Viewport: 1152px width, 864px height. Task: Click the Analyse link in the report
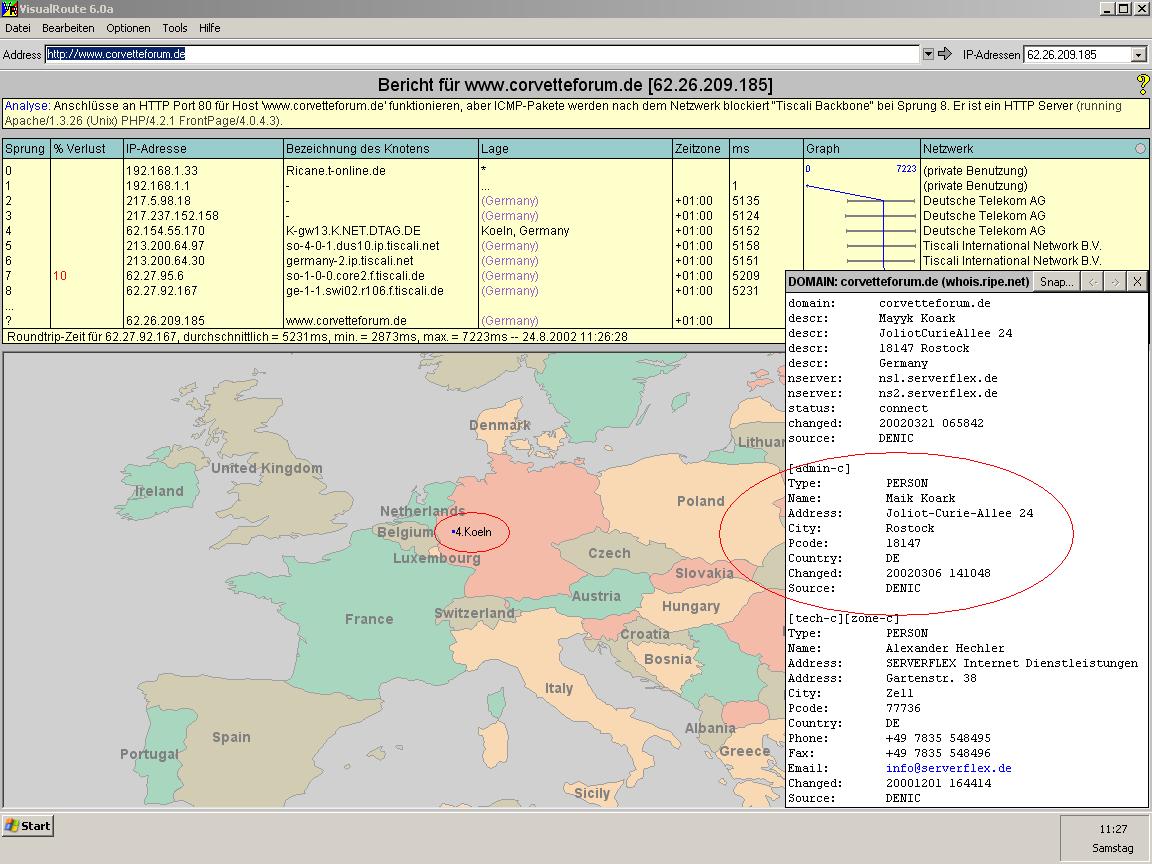pyautogui.click(x=26, y=106)
